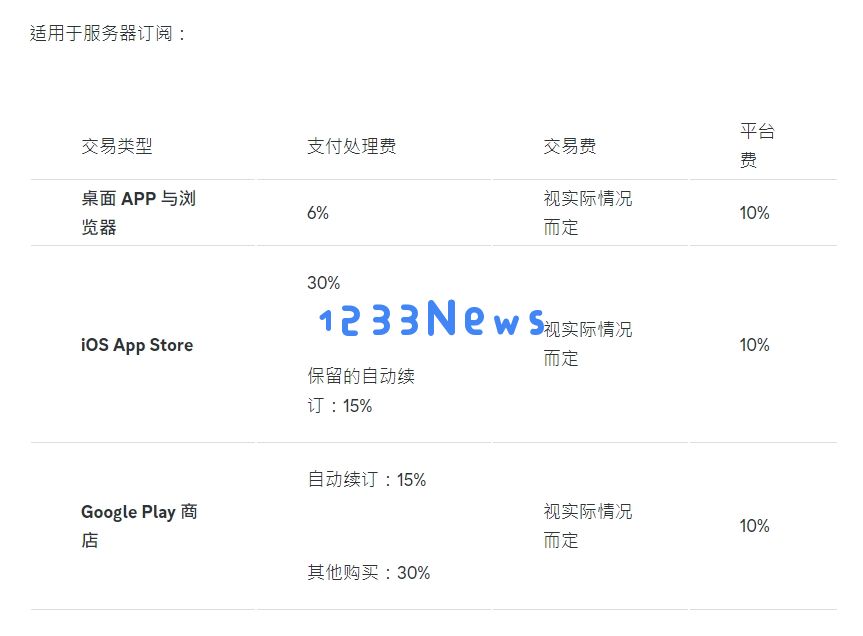Select the iOS App Store row label
This screenshot has width=863, height=636.
pyautogui.click(x=137, y=345)
